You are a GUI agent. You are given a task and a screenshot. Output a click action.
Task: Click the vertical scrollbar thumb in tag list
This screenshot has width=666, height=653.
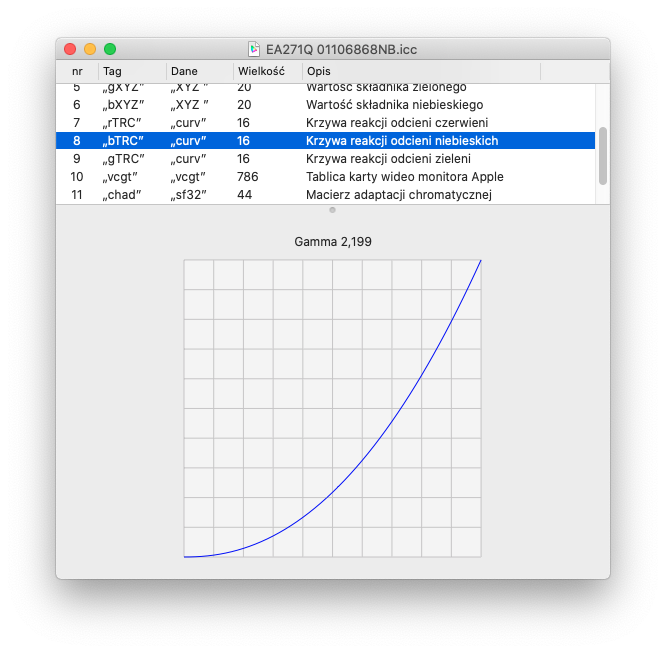coord(602,155)
